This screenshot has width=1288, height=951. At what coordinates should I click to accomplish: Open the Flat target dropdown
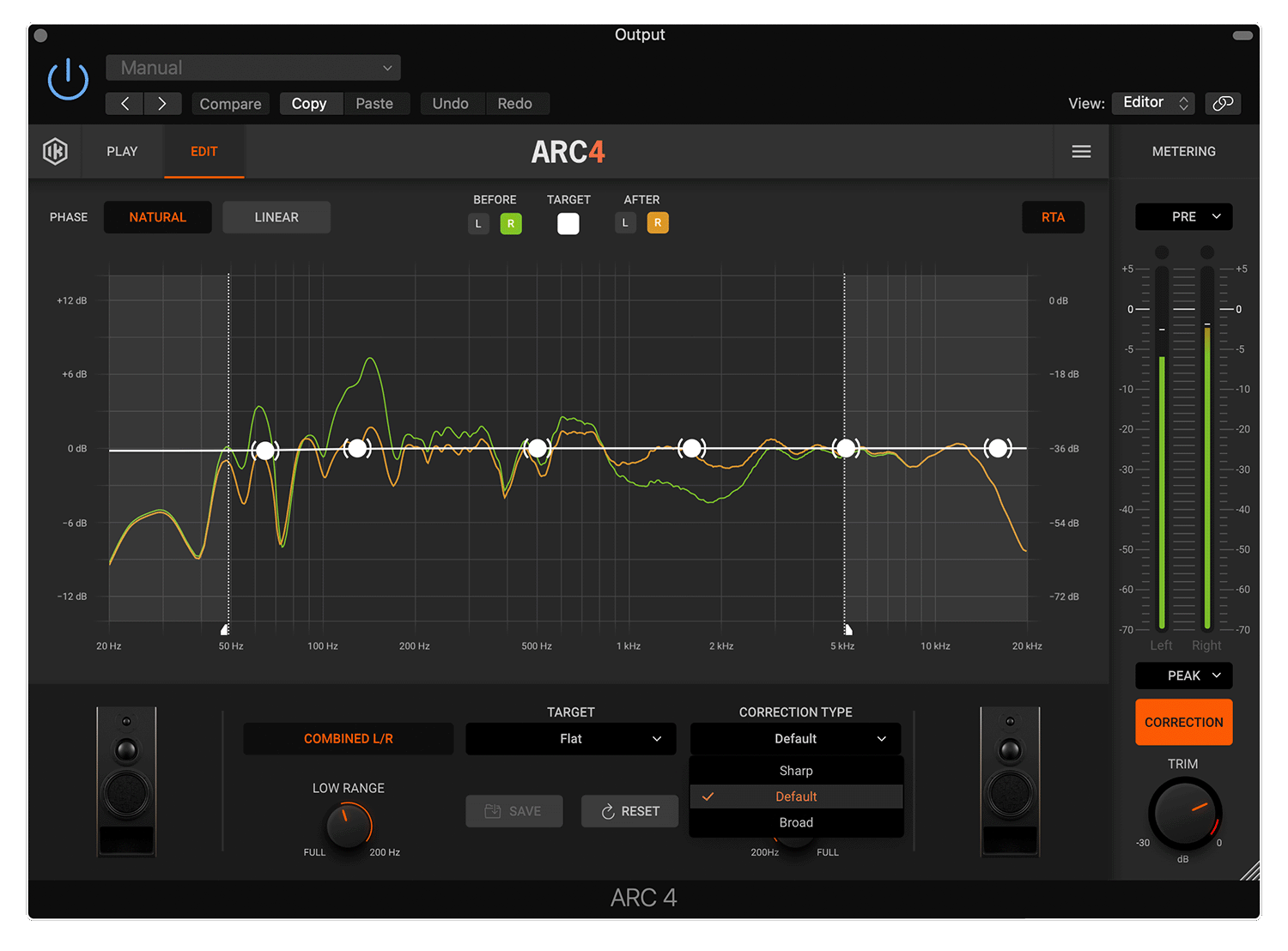570,738
